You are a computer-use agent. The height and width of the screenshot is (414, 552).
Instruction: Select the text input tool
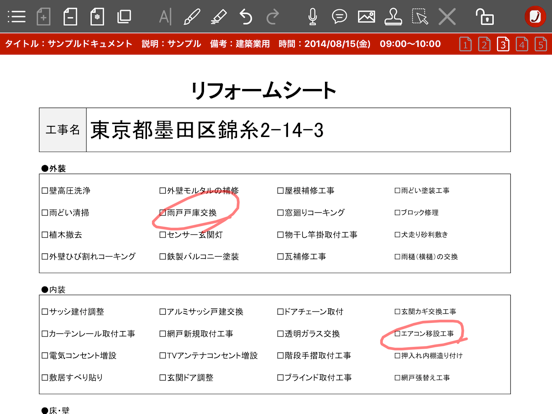(165, 17)
